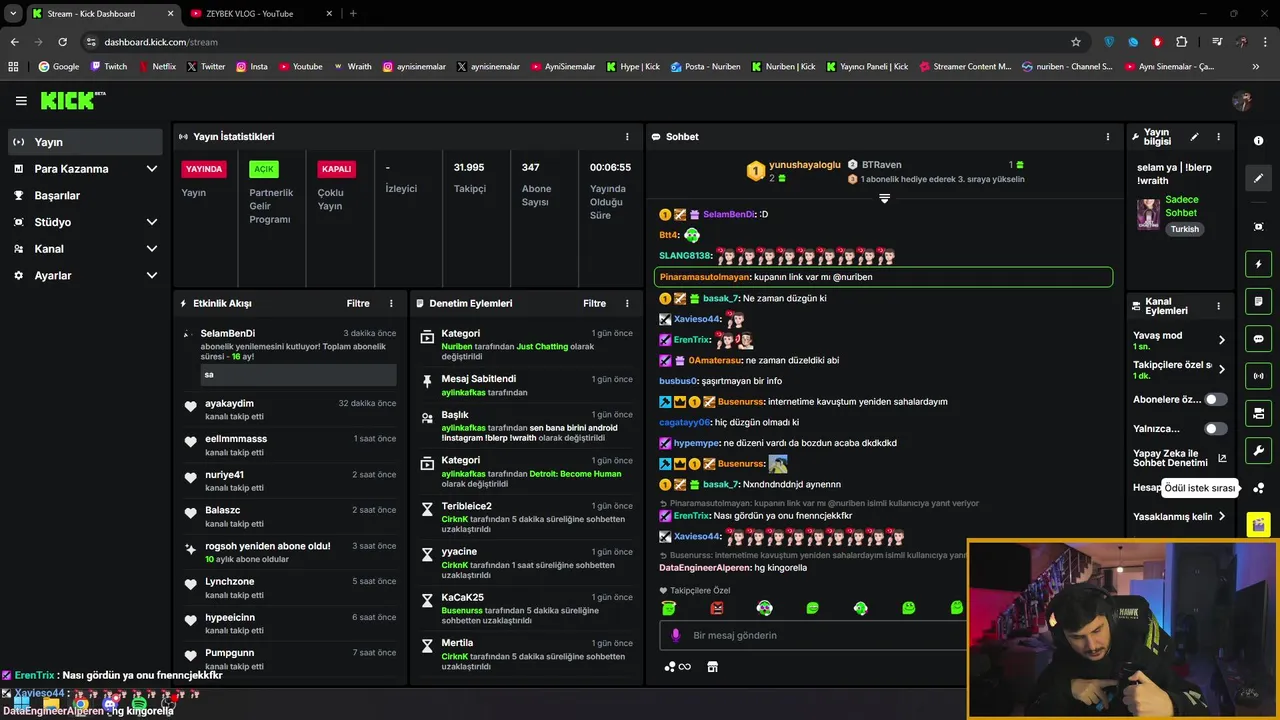Viewport: 1280px width, 720px height.
Task: Click the Turkish language tag
Action: (1185, 229)
